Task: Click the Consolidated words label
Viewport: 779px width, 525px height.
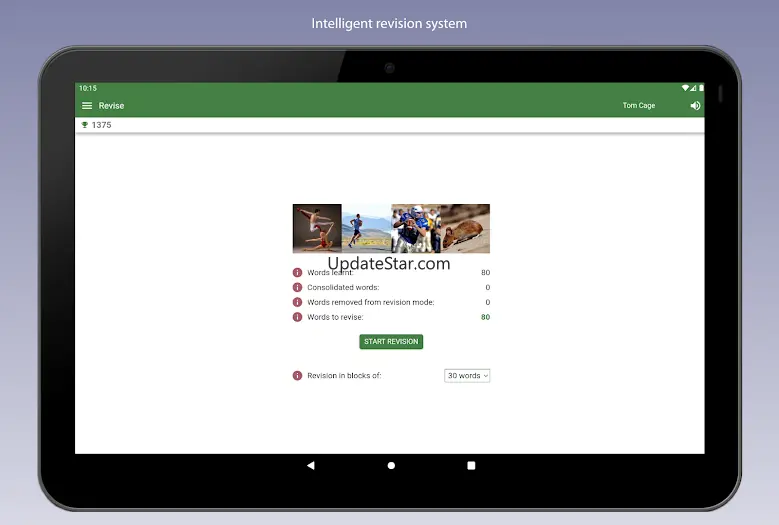Action: [343, 288]
